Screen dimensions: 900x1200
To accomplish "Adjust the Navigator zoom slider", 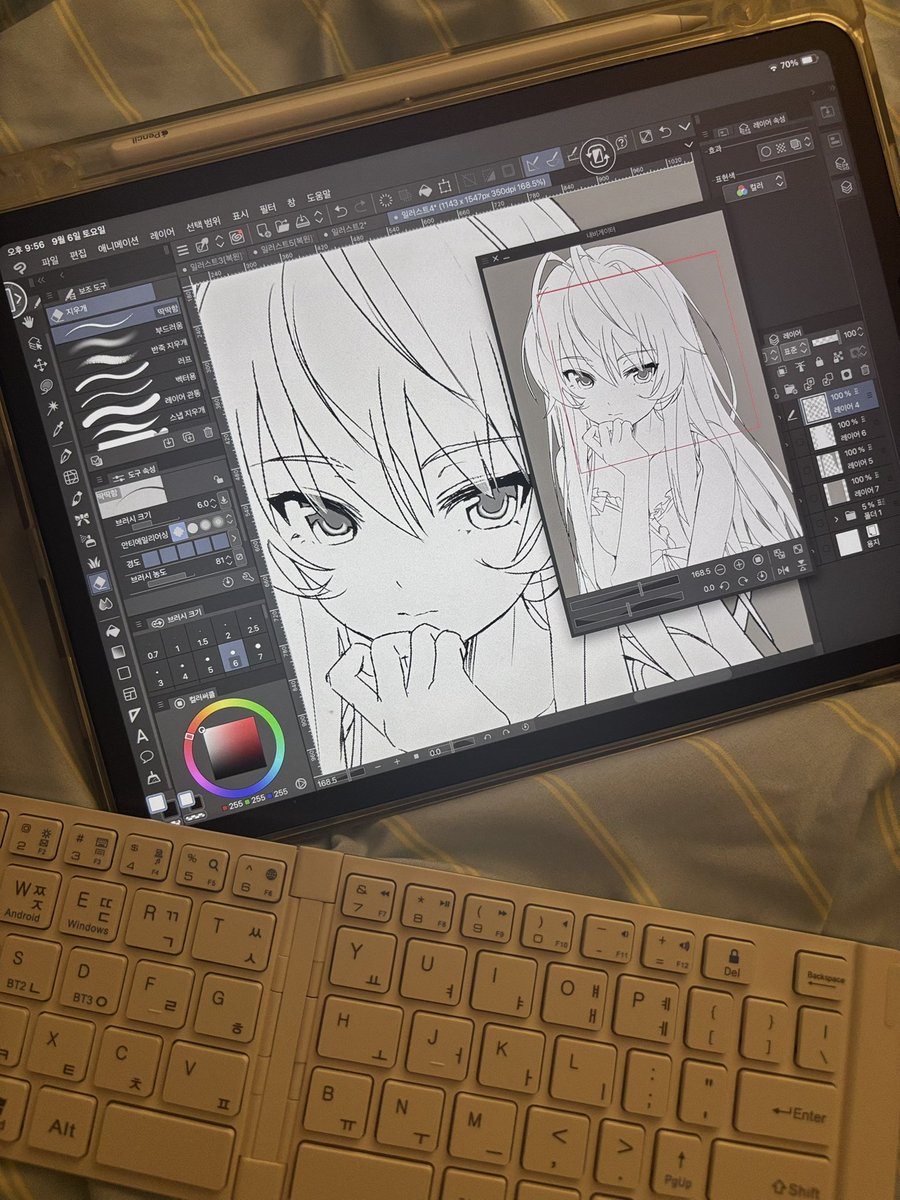I will pyautogui.click(x=624, y=591).
